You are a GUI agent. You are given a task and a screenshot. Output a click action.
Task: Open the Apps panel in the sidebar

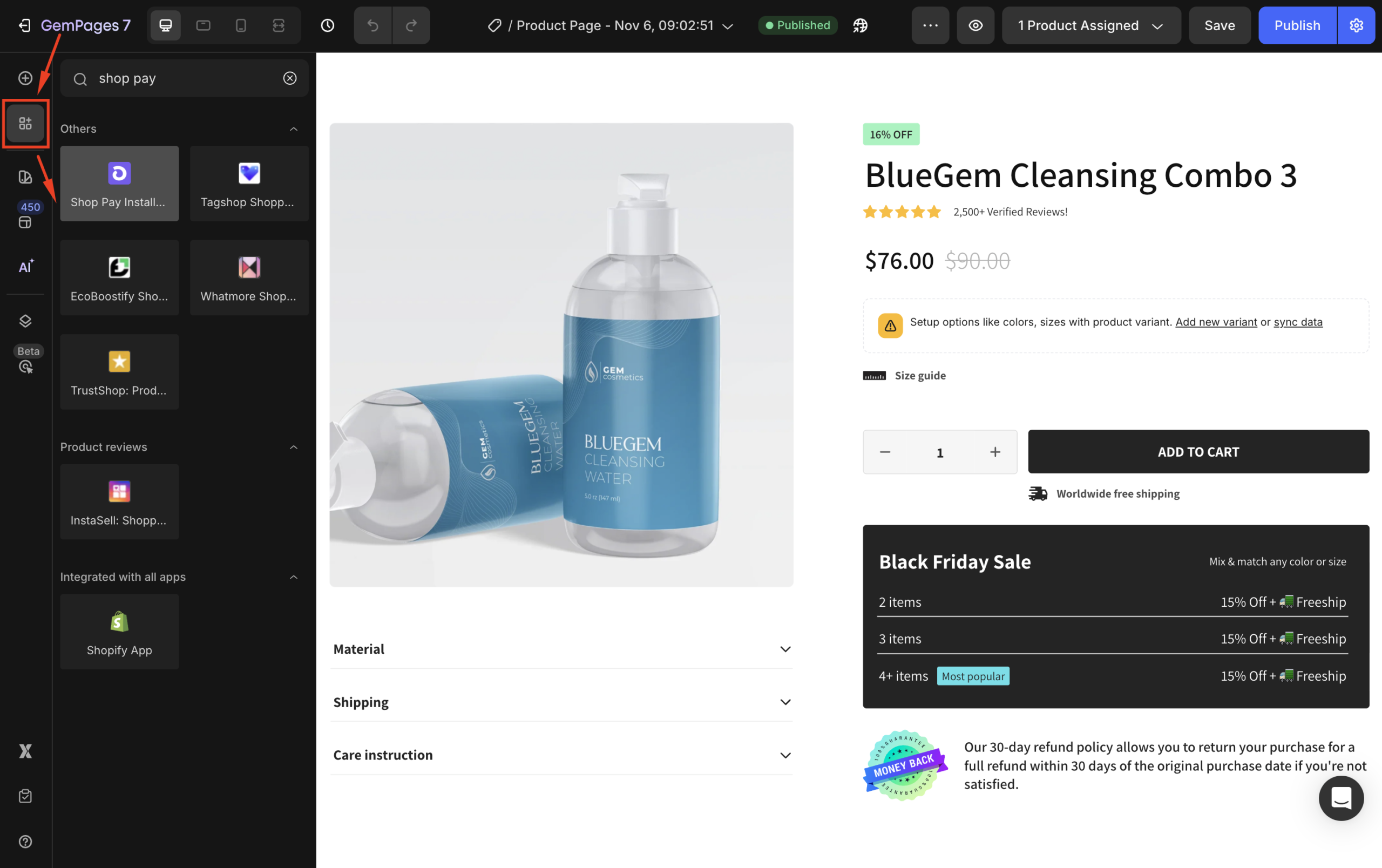[25, 123]
